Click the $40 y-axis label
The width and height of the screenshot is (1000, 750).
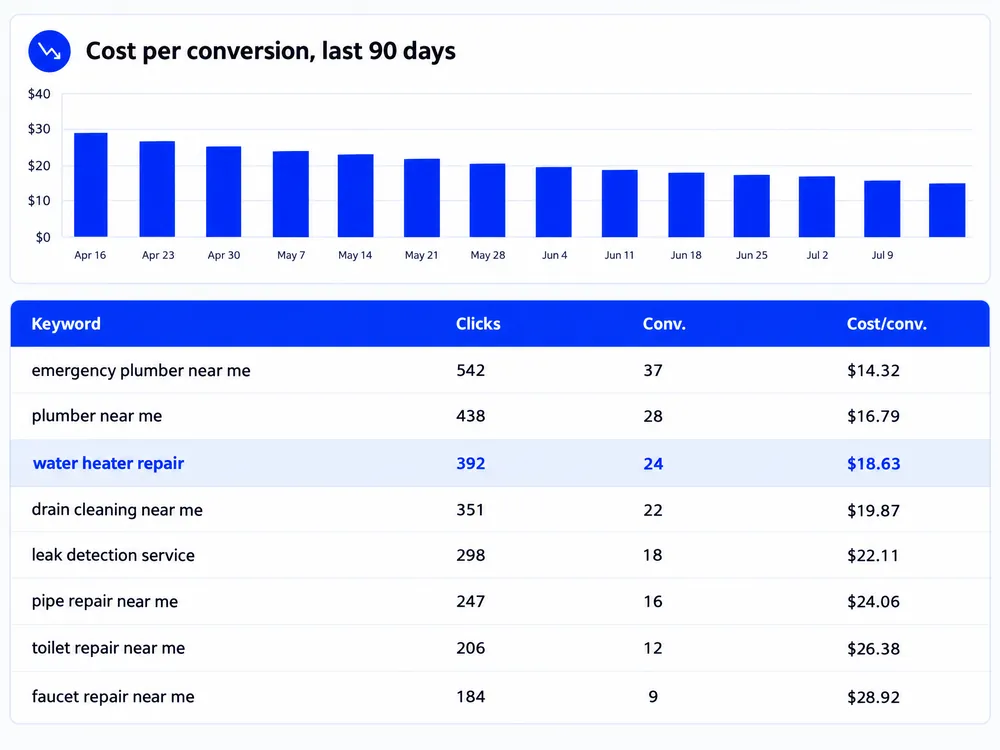coord(39,94)
